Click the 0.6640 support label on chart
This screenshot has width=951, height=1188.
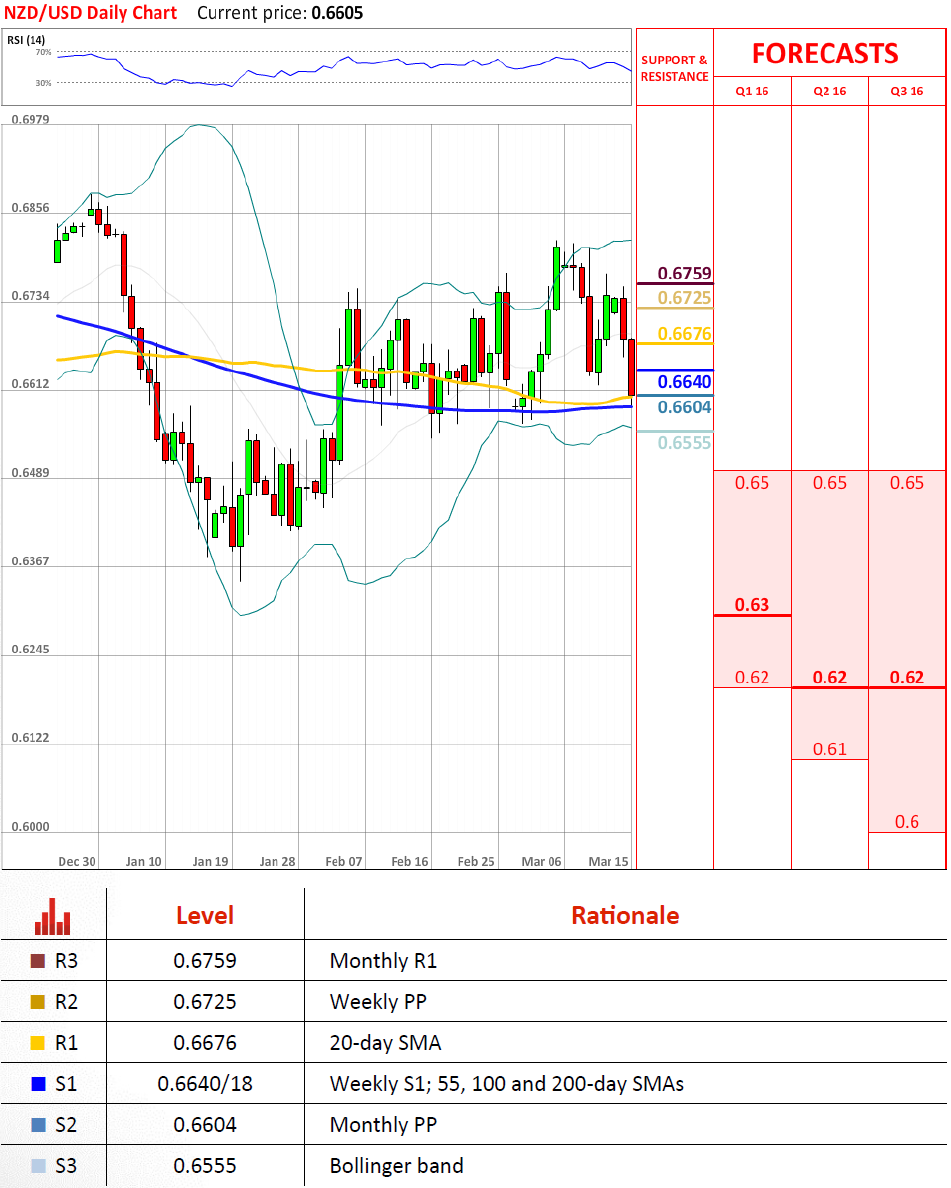click(x=684, y=382)
